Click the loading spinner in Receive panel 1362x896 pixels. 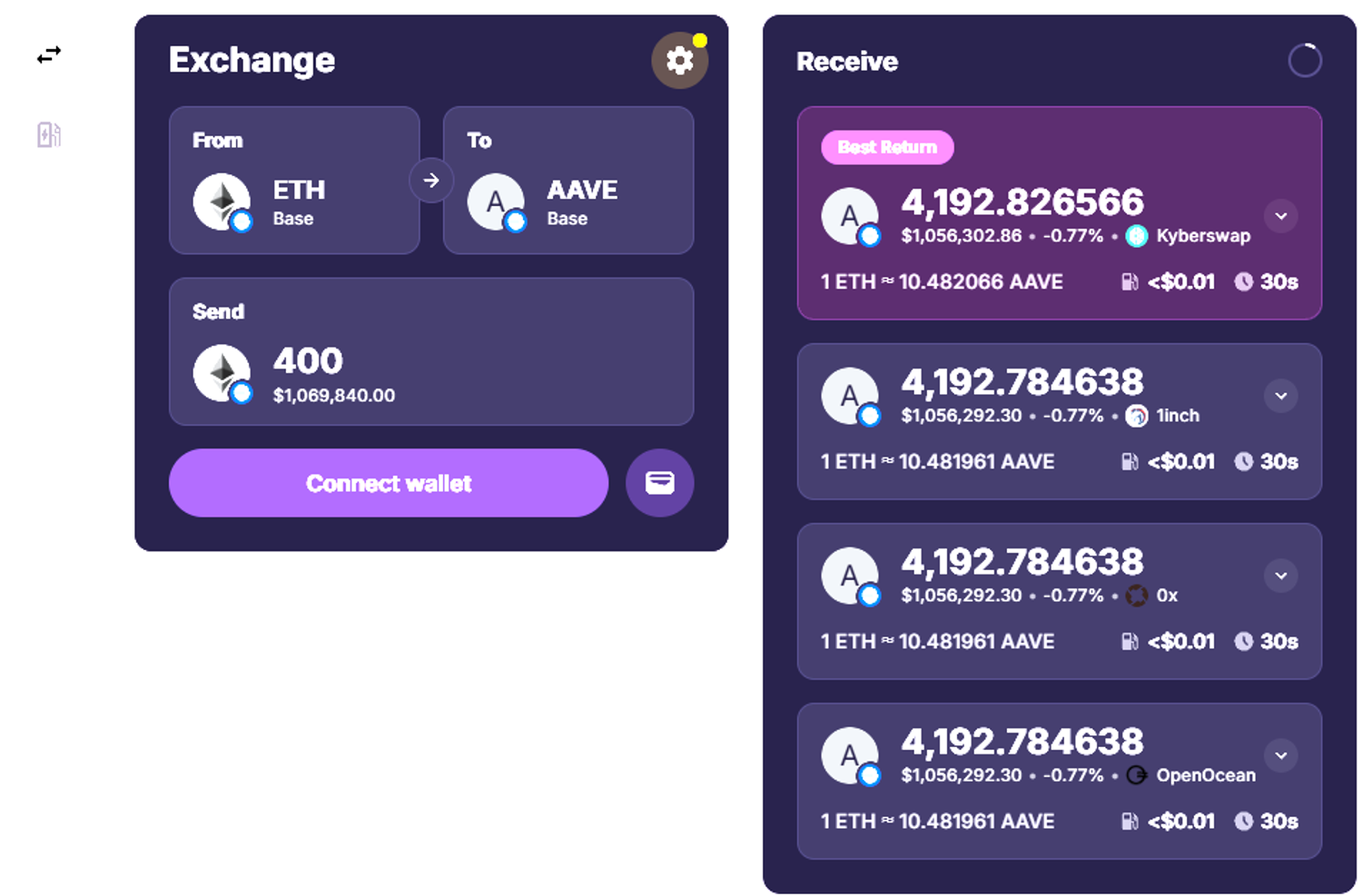pos(1304,61)
